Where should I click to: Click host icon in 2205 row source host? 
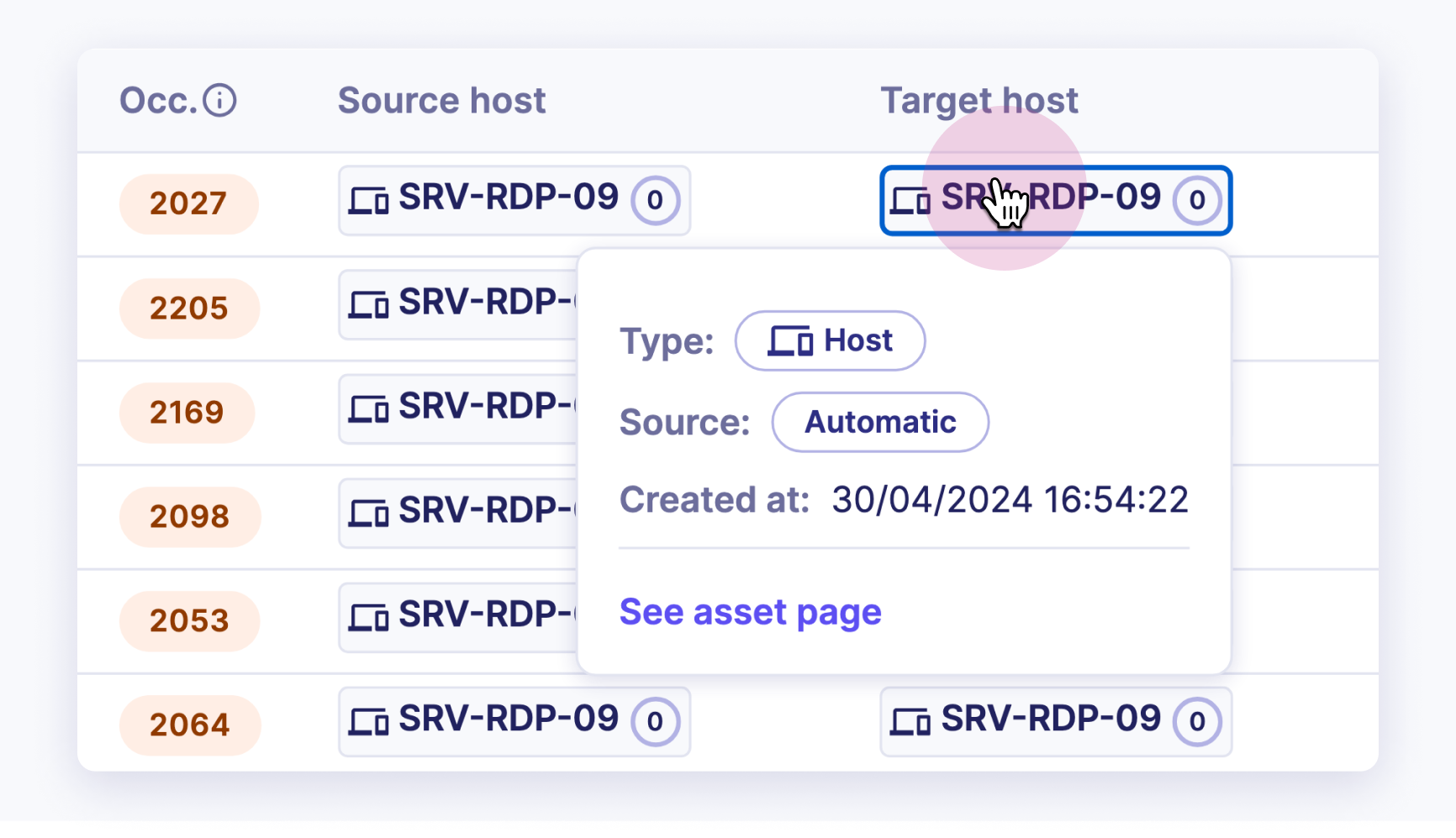coord(369,305)
